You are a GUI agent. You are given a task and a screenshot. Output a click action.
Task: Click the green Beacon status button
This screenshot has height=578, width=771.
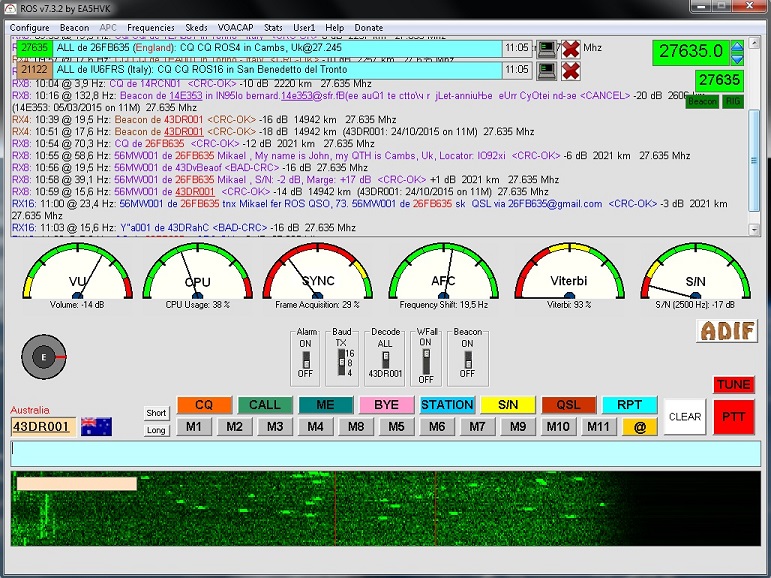point(702,101)
